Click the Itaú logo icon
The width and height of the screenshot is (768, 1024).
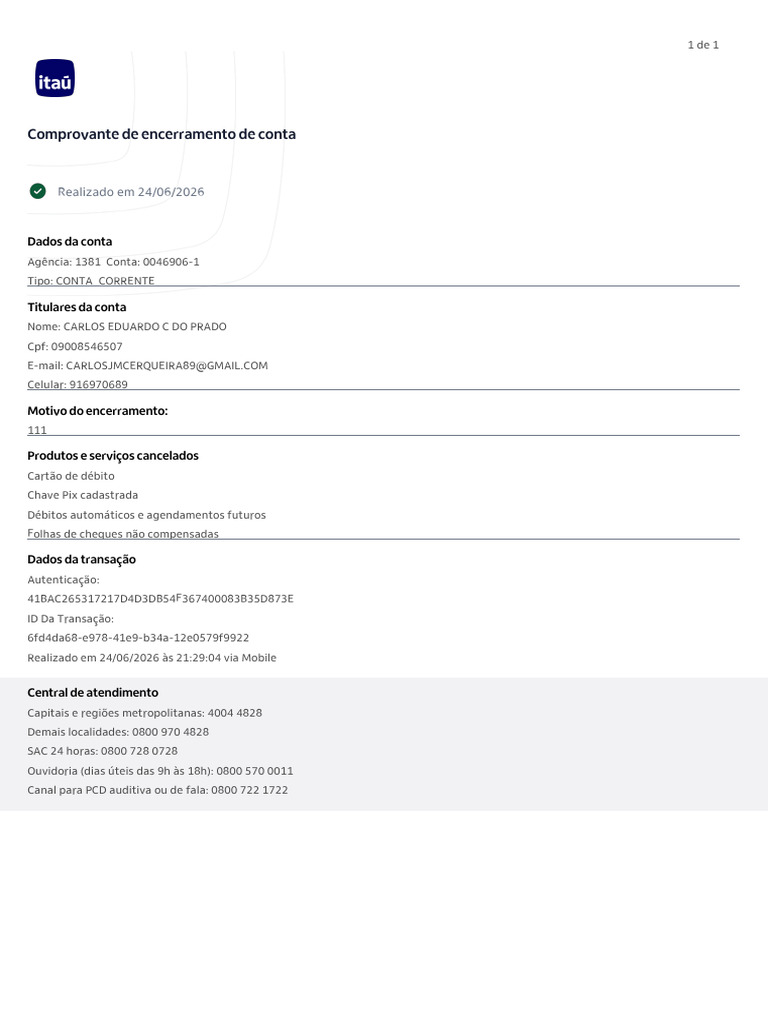point(55,78)
